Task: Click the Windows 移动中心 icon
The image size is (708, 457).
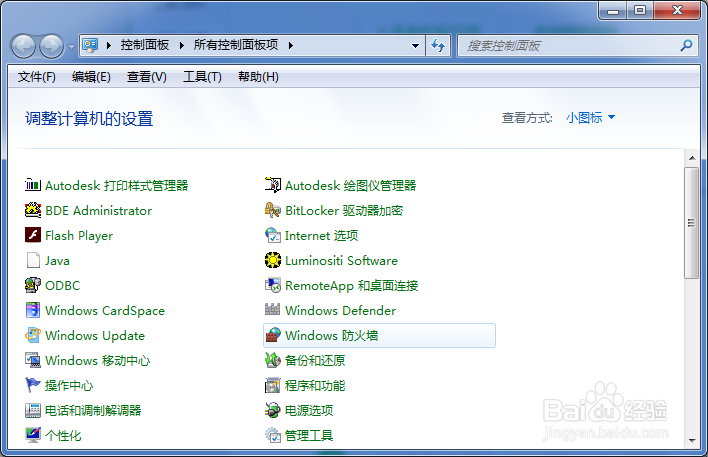Action: coord(33,360)
